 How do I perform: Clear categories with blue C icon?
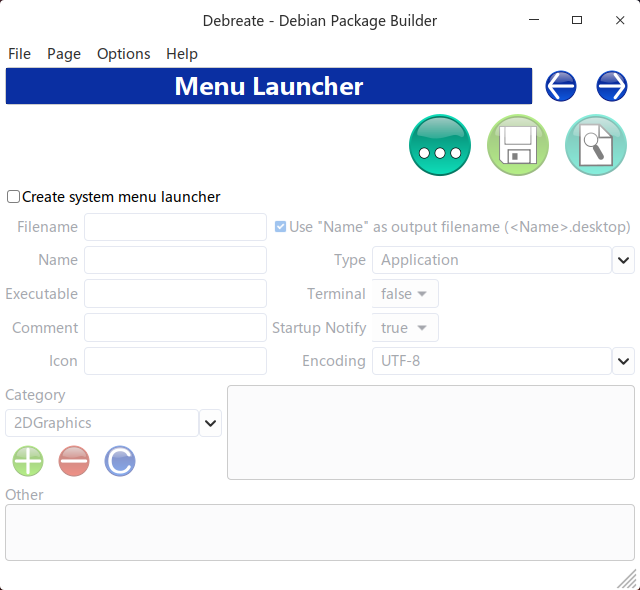(120, 461)
